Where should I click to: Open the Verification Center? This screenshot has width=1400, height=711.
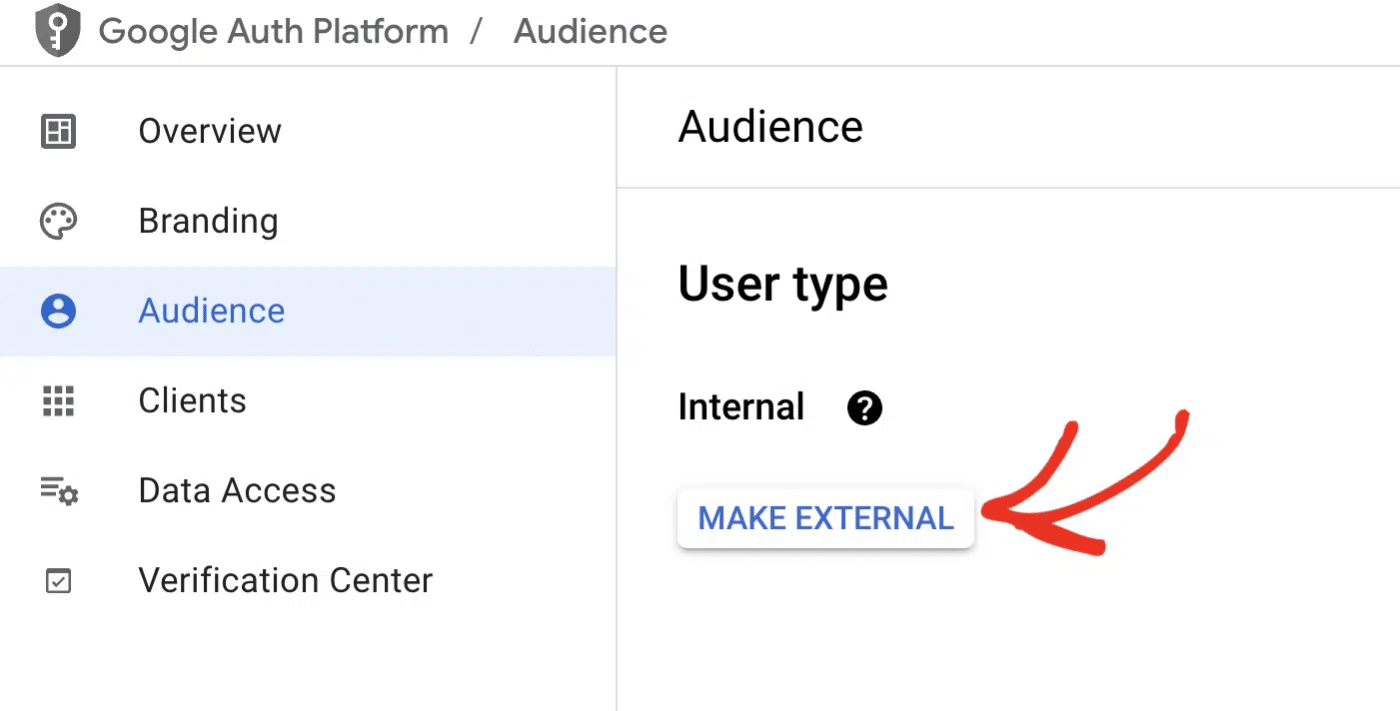click(308, 581)
